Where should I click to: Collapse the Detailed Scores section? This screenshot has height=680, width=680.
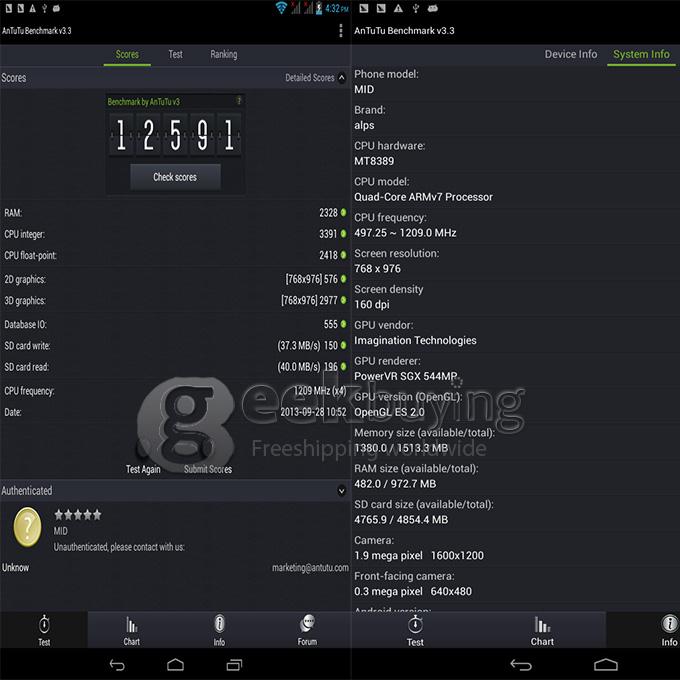341,77
